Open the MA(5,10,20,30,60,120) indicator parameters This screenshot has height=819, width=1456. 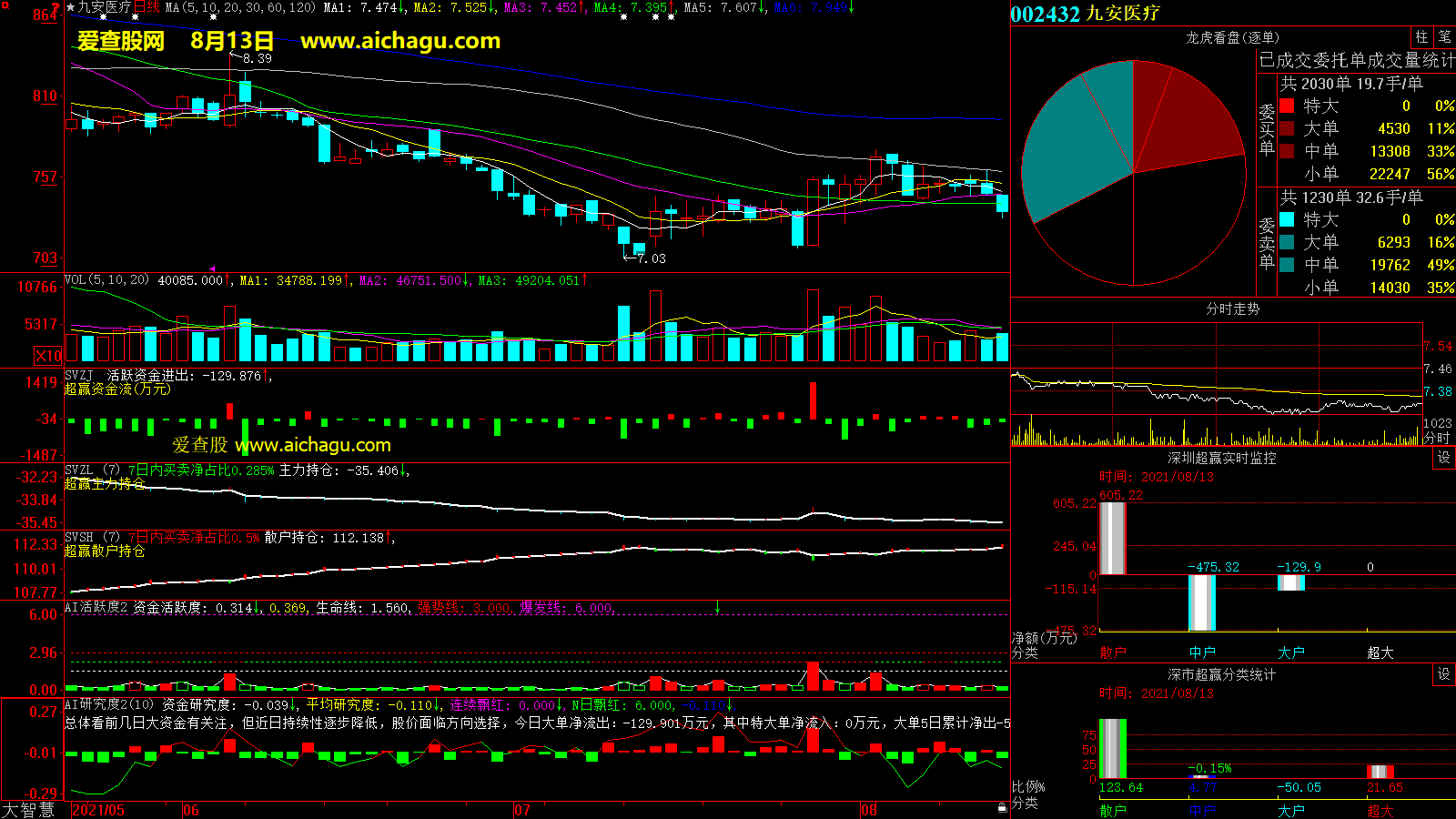[x=240, y=7]
